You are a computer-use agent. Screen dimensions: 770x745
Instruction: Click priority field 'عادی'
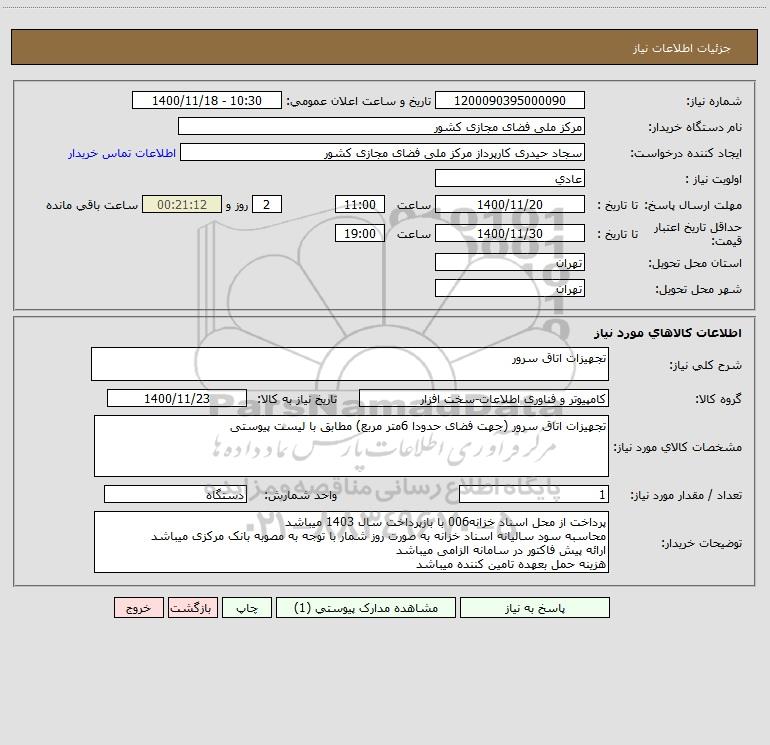510,178
